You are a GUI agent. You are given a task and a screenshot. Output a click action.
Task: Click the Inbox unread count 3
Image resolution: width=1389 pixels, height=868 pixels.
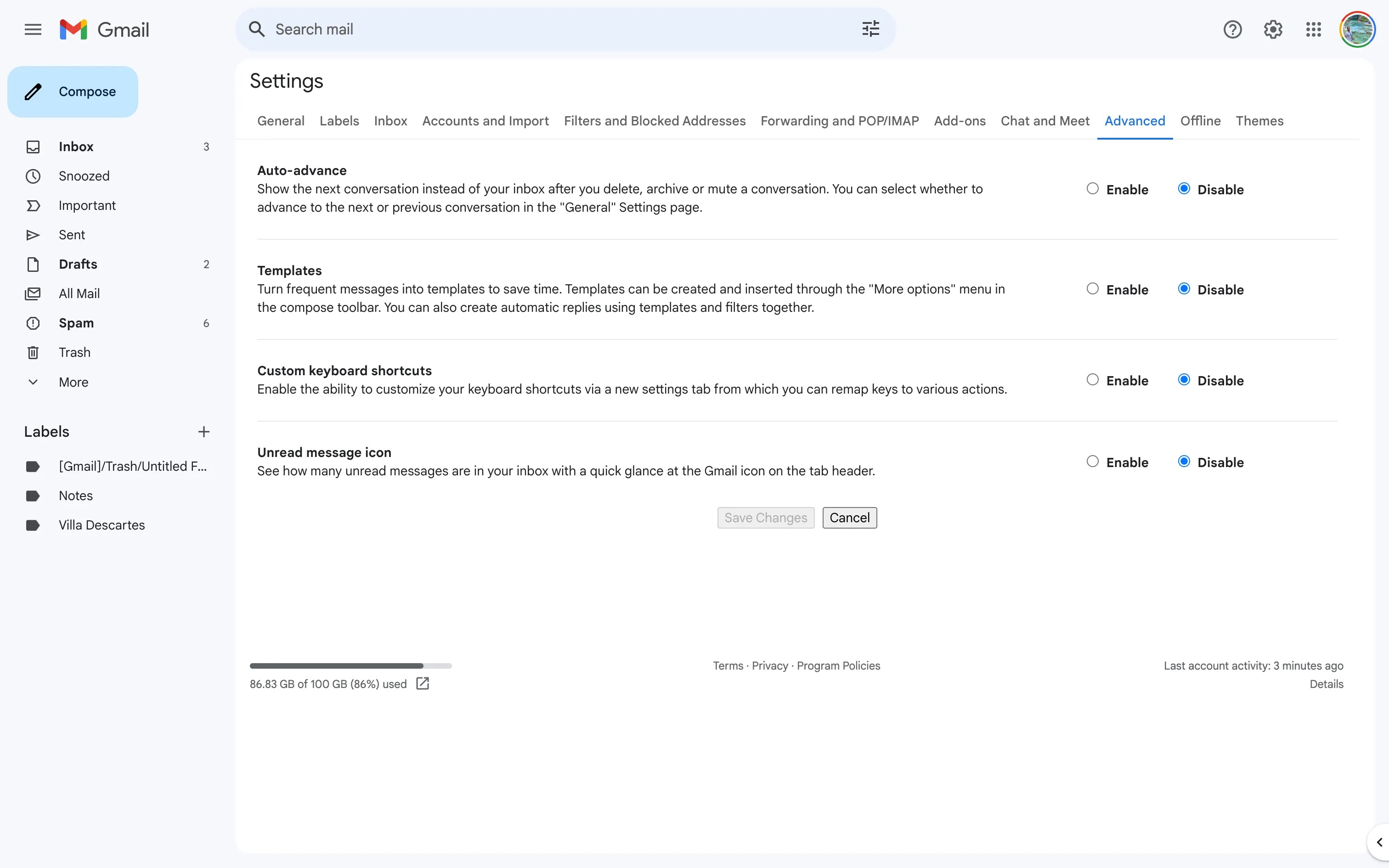click(x=206, y=147)
